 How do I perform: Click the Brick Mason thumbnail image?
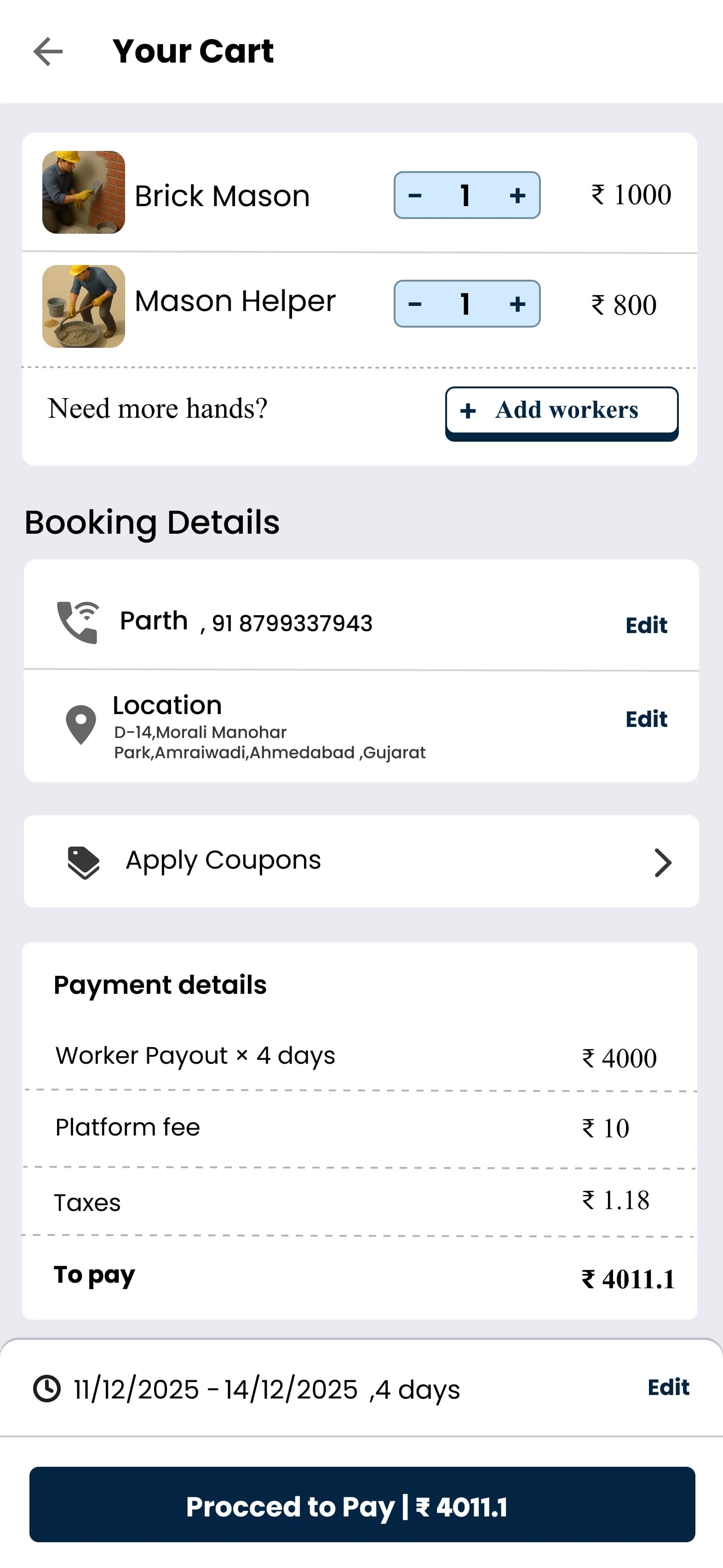point(83,192)
